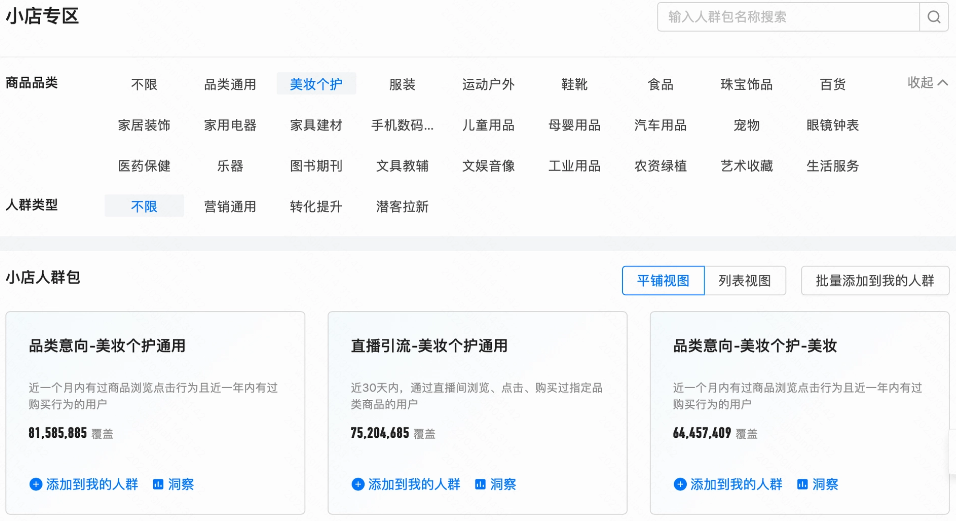Select 不限 under 商品品类
The image size is (956, 521).
(144, 84)
